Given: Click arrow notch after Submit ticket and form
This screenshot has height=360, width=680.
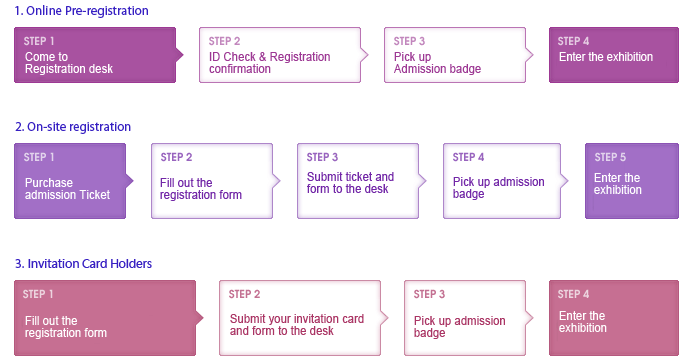Looking at the screenshot, I should pos(422,181).
